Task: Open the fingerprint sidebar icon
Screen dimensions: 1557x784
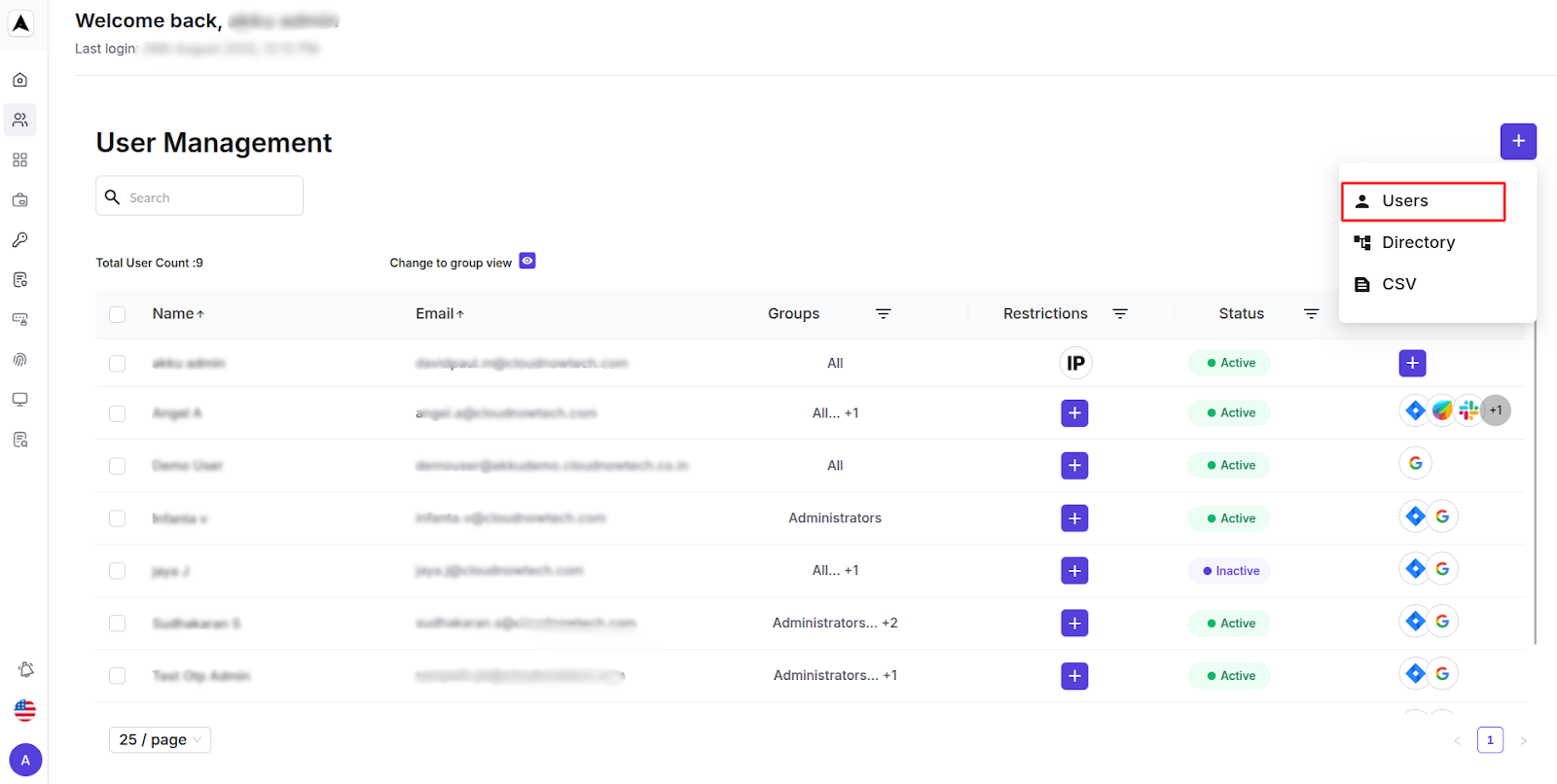Action: click(x=19, y=359)
